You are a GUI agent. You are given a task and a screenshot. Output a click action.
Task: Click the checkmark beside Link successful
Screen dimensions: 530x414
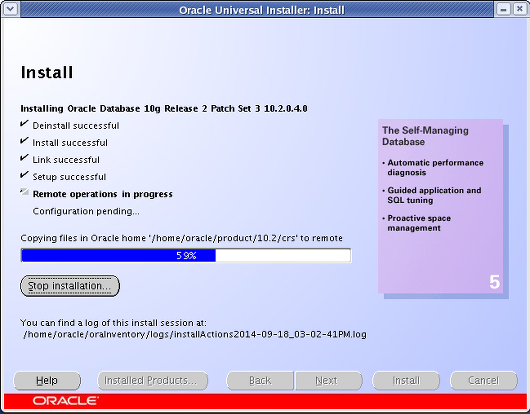pyautogui.click(x=24, y=158)
